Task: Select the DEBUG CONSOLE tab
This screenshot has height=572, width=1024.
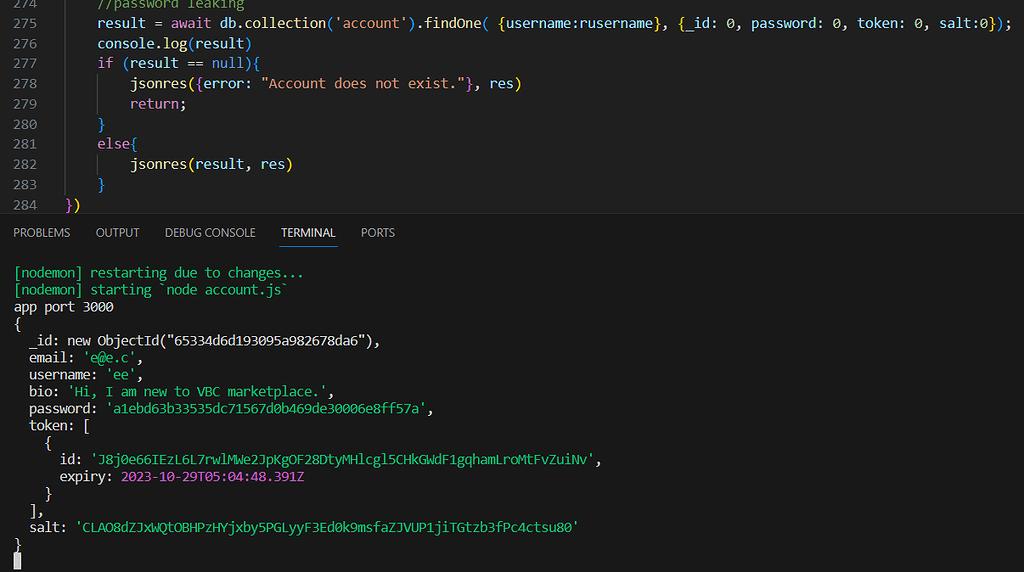Action: pos(210,232)
